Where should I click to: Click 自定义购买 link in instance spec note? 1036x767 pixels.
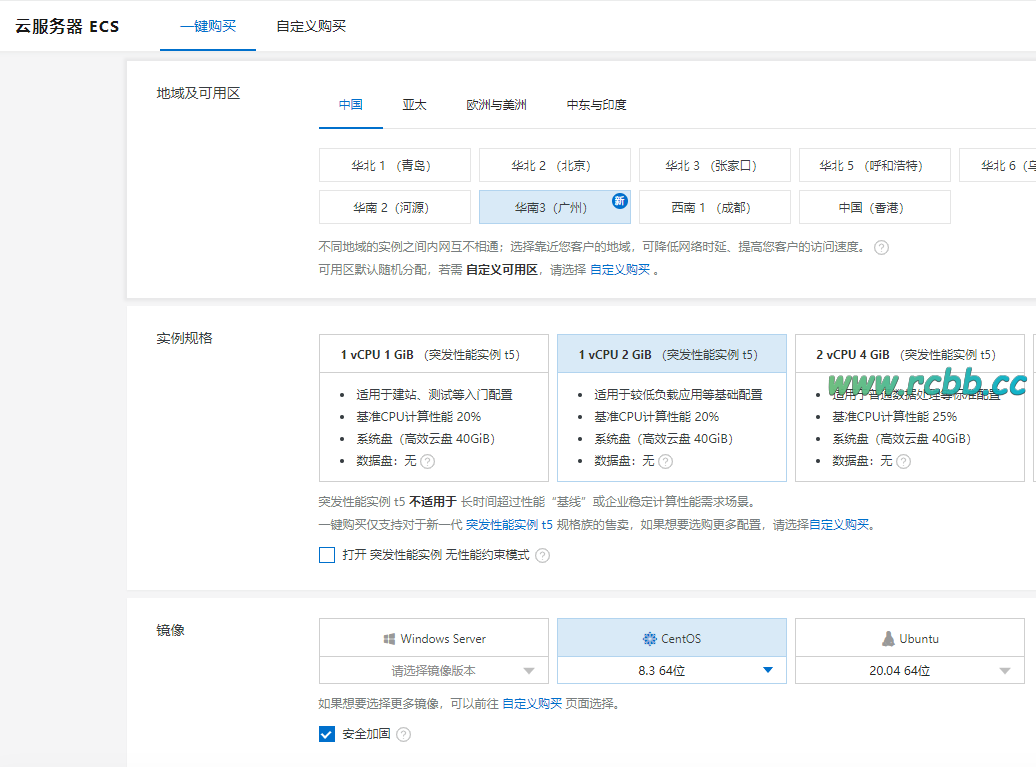839,525
